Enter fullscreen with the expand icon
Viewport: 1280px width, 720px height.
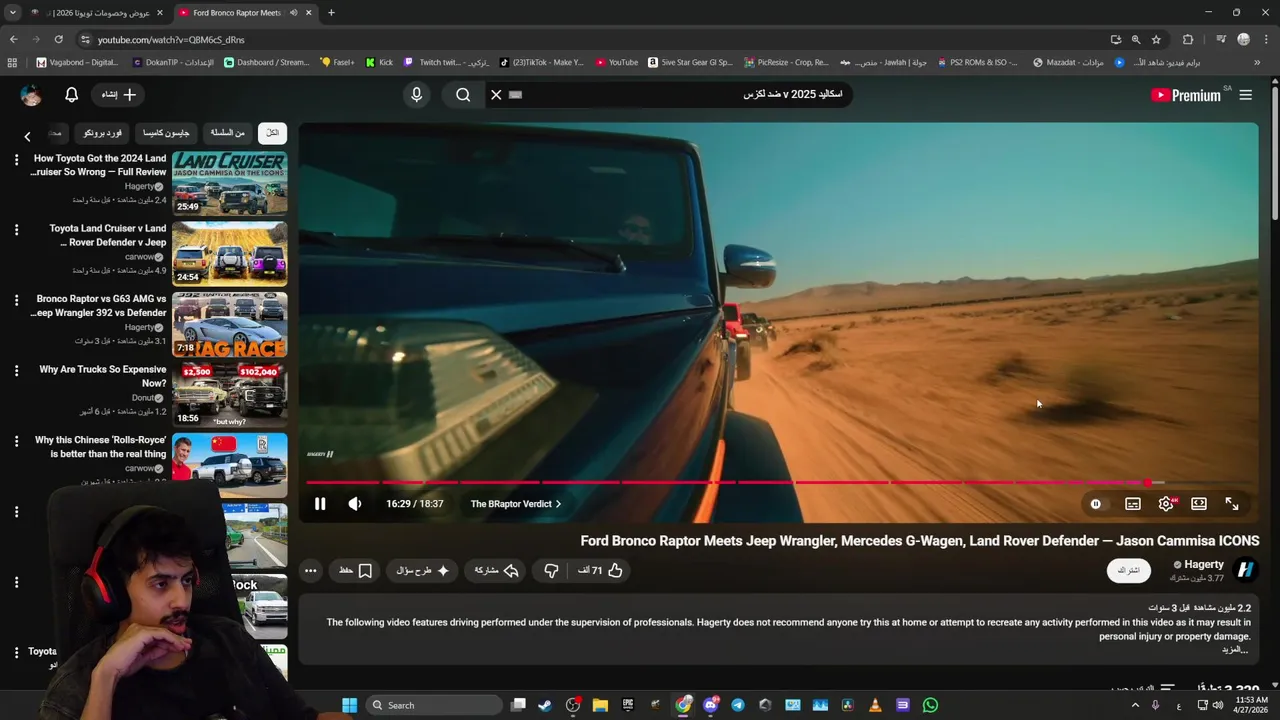pos(1232,504)
